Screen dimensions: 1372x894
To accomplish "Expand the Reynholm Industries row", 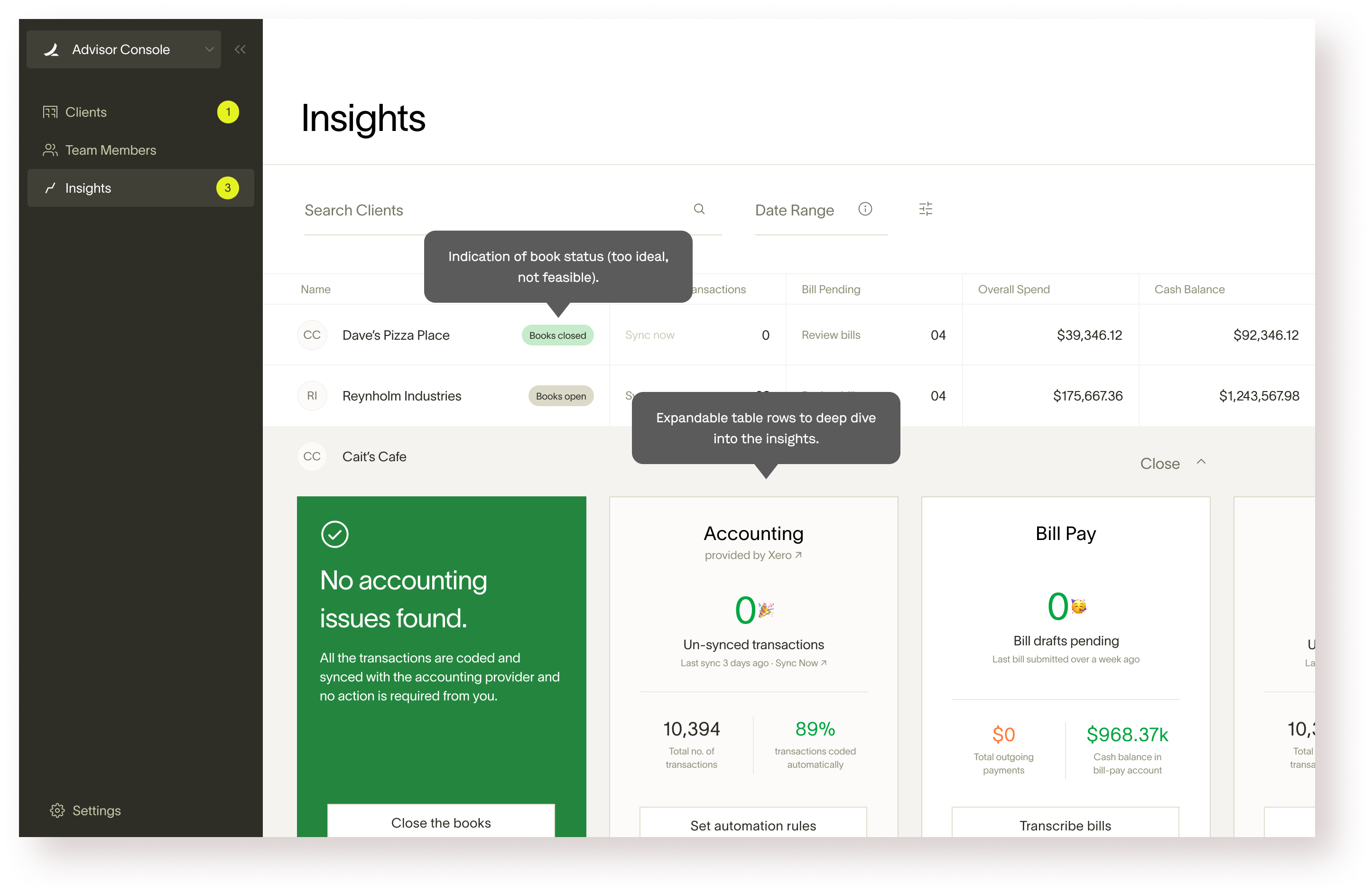I will tap(402, 396).
